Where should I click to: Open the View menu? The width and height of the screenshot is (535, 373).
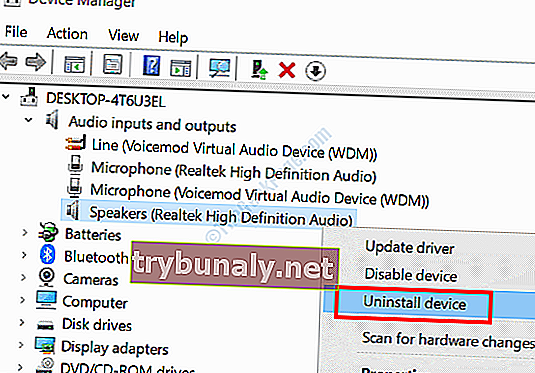[x=124, y=35]
